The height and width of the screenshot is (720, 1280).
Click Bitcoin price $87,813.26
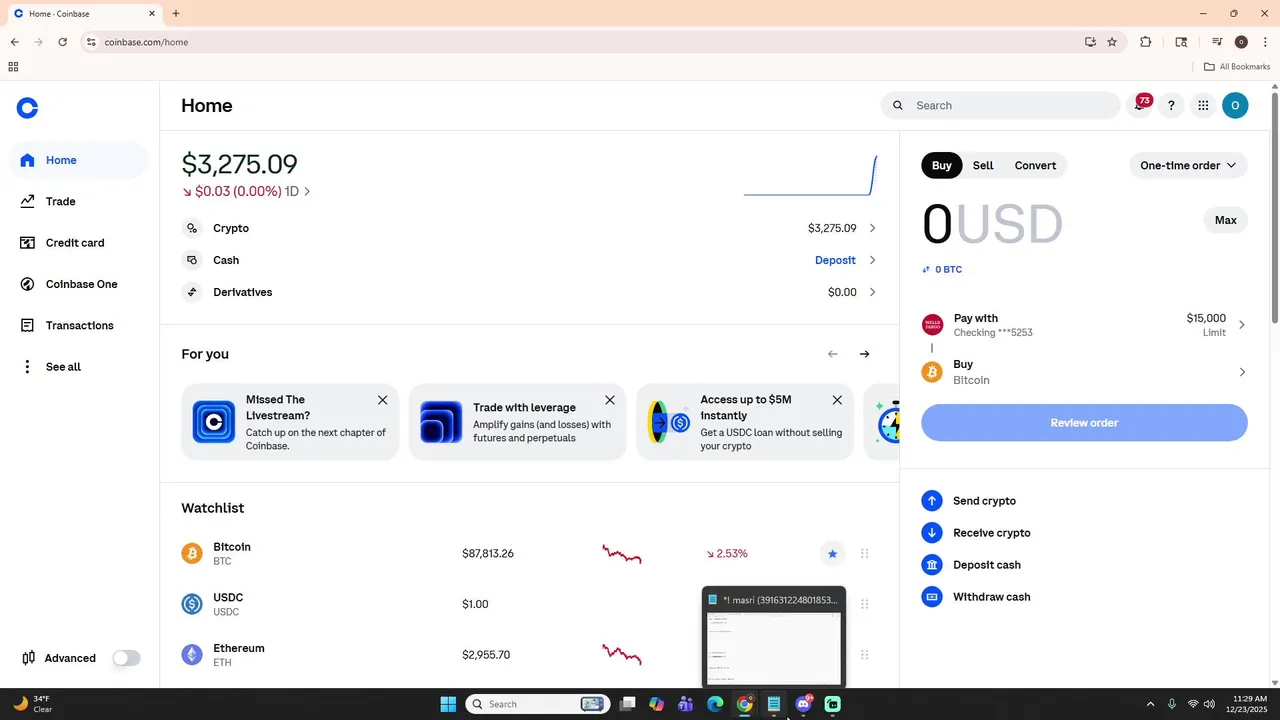tap(488, 553)
